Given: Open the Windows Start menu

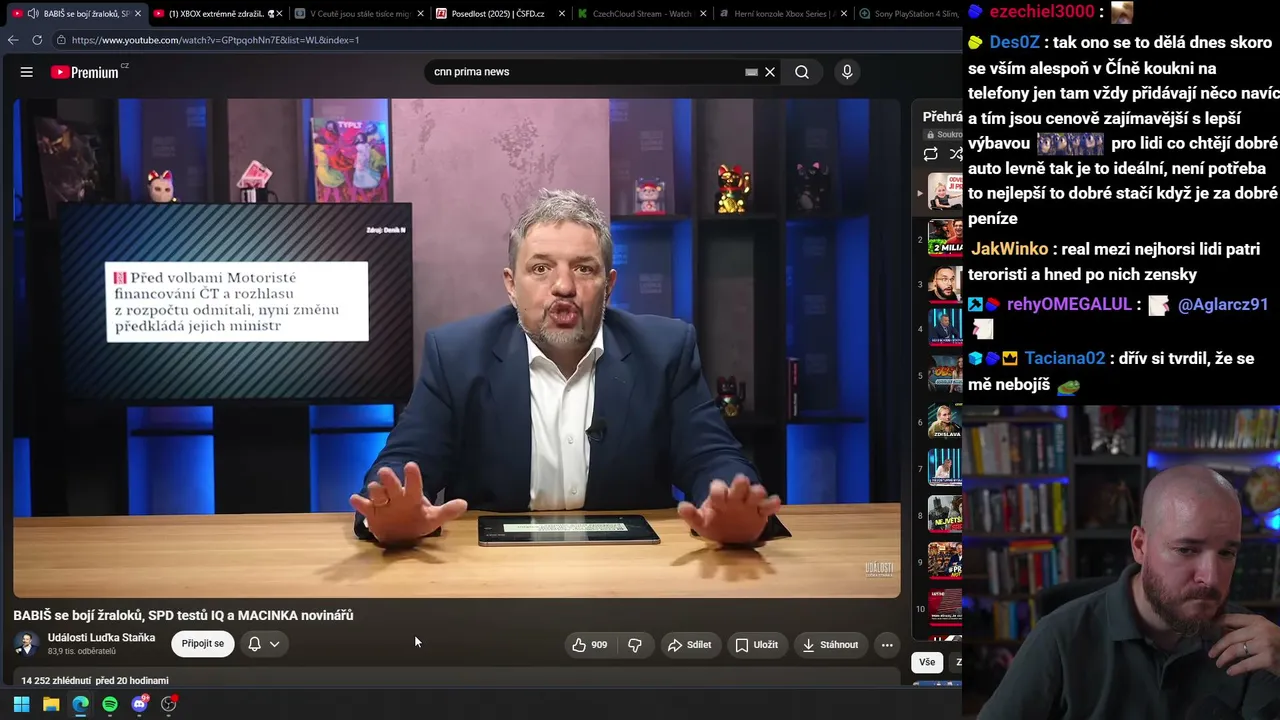Looking at the screenshot, I should 21,704.
